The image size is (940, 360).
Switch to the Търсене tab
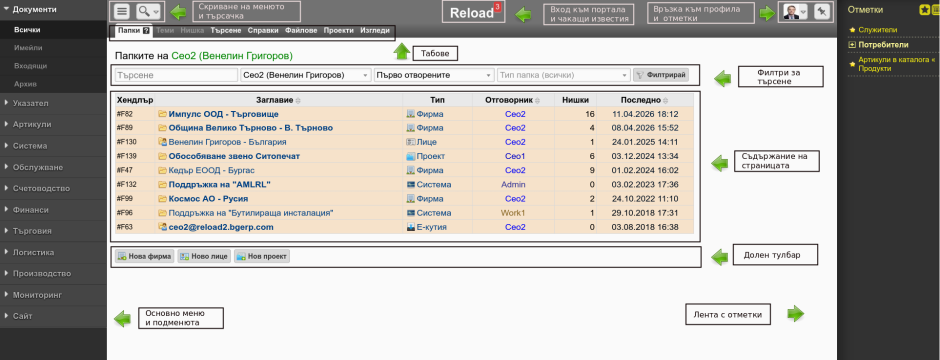click(226, 30)
